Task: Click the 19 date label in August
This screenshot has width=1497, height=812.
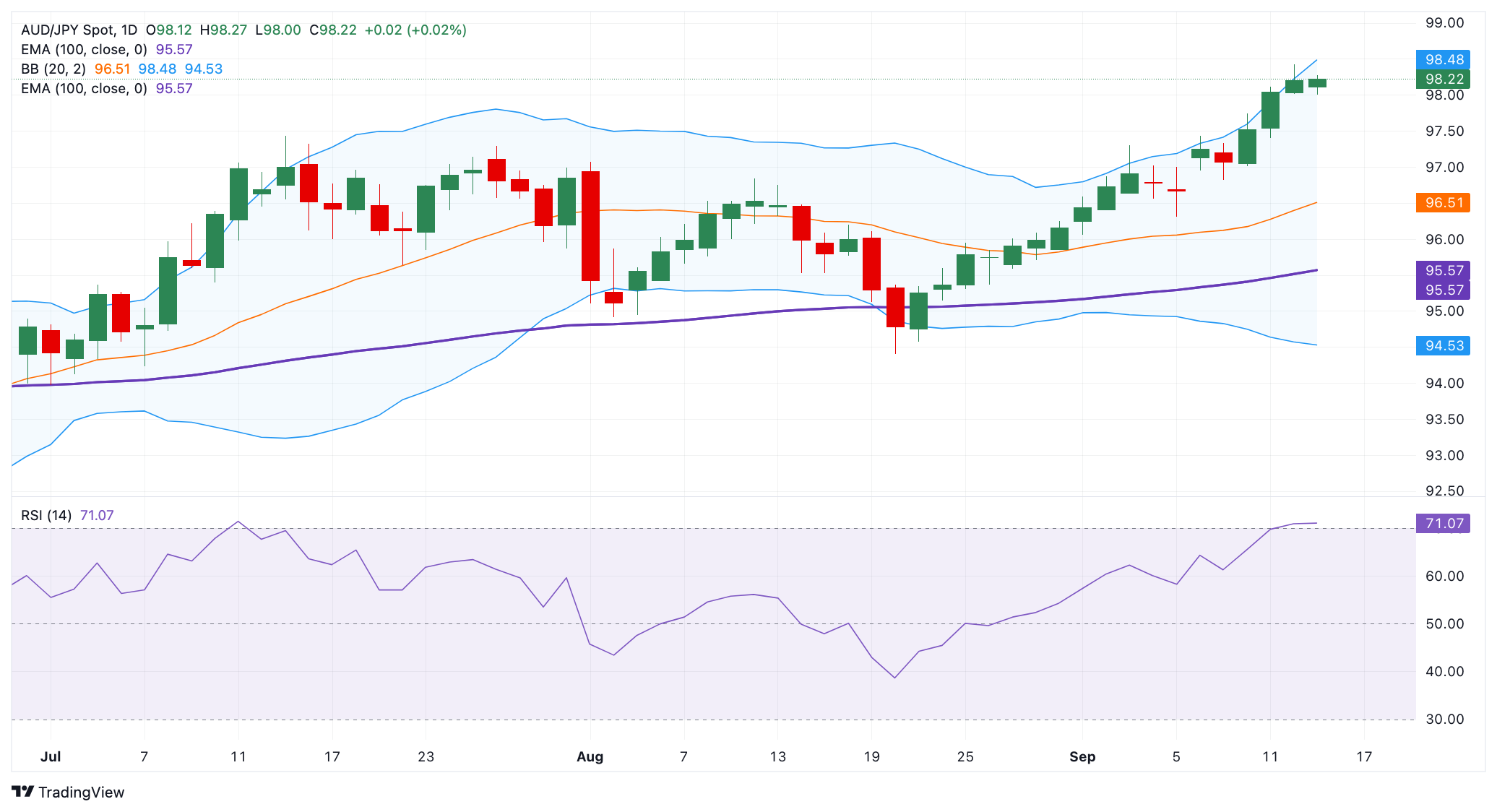Action: (871, 757)
